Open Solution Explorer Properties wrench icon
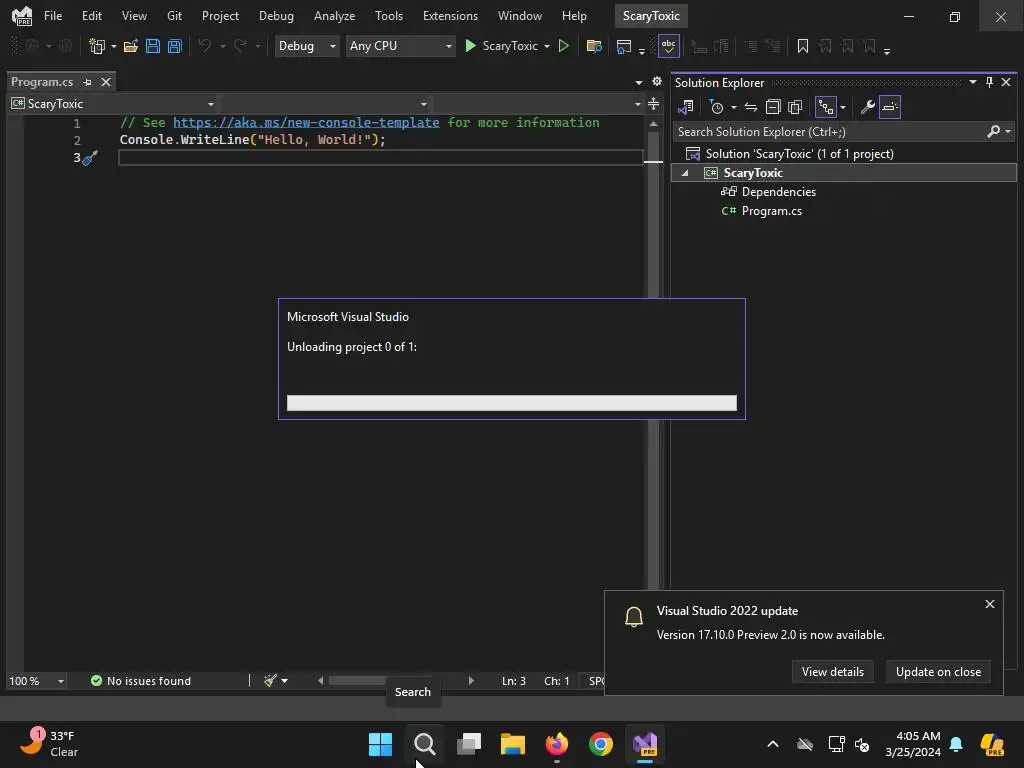This screenshot has width=1024, height=768. (867, 107)
